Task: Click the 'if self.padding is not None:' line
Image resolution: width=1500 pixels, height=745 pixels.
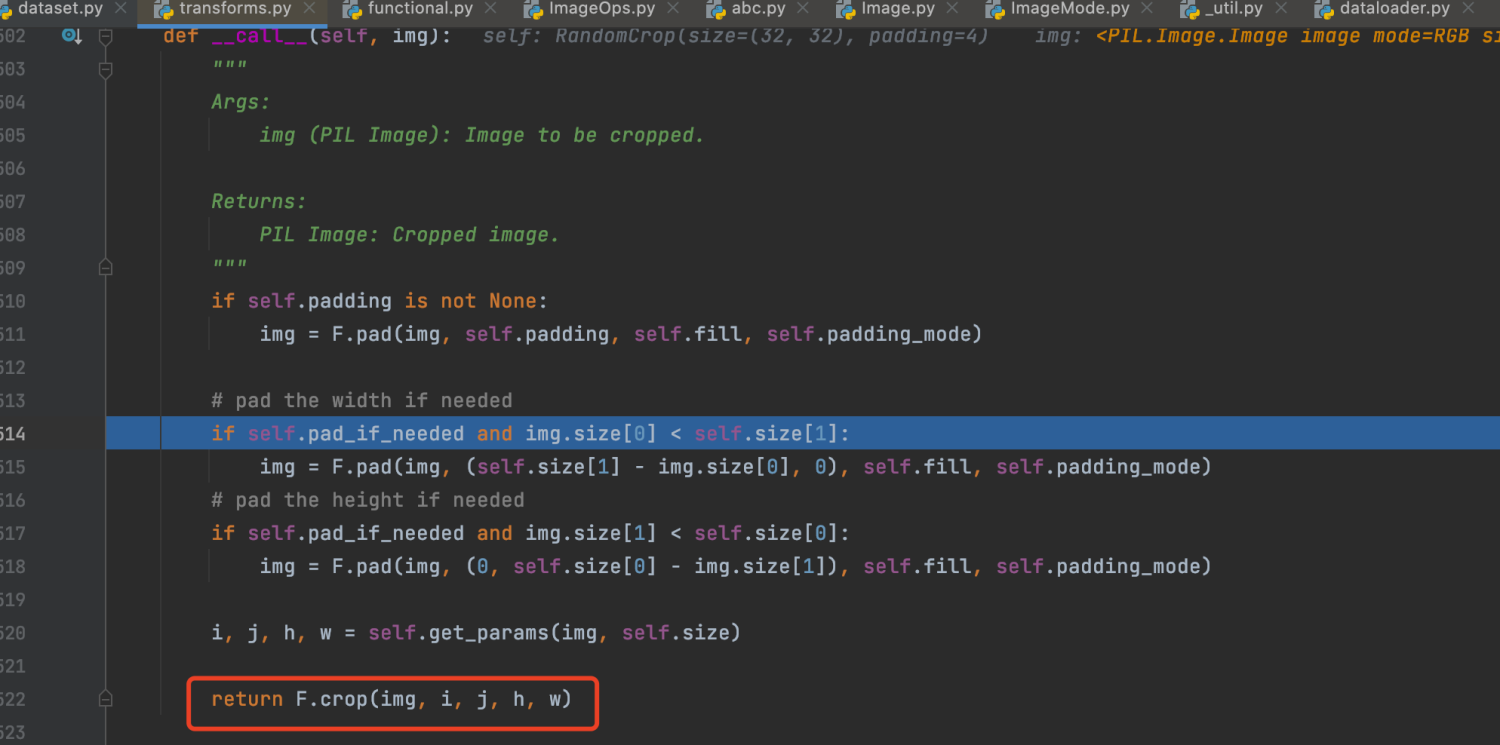Action: 380,301
